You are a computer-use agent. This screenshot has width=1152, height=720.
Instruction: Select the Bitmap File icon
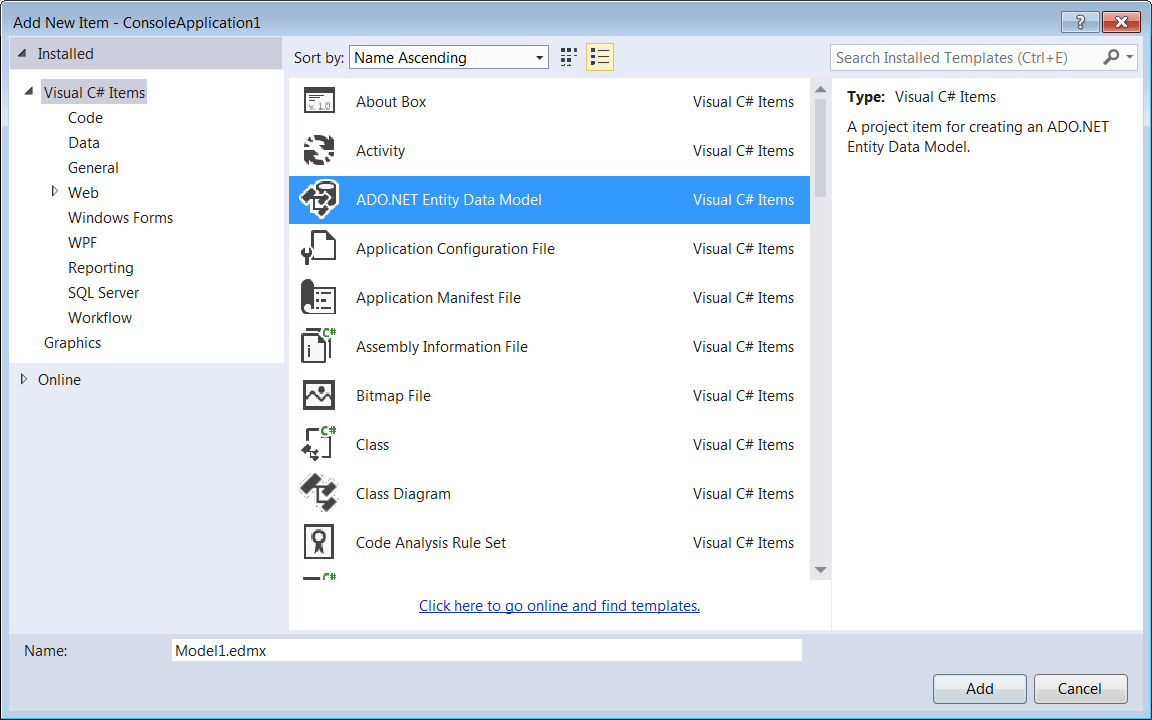point(319,395)
